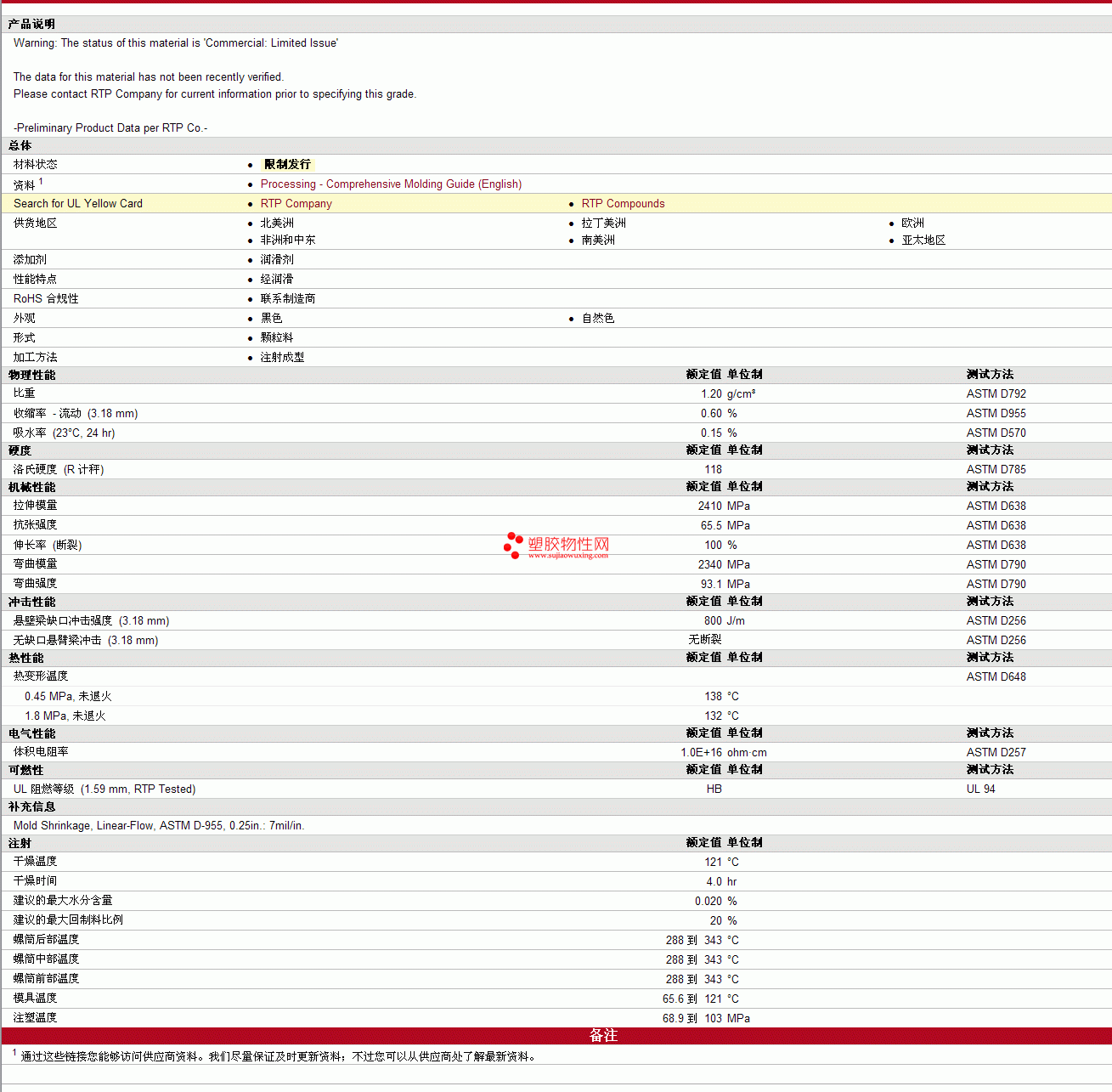Click the Mold Shrinkage supplementary info line
The height and width of the screenshot is (1092, 1112).
click(159, 826)
